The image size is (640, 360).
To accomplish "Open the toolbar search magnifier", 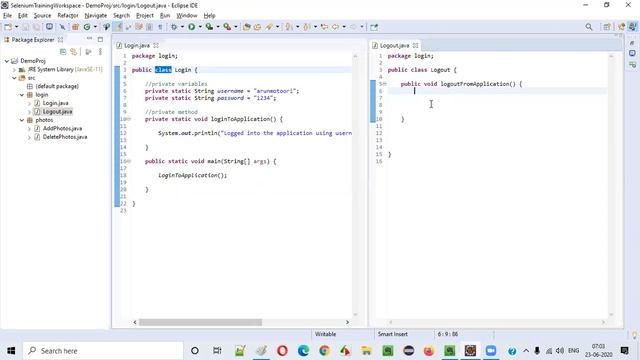I will (589, 27).
